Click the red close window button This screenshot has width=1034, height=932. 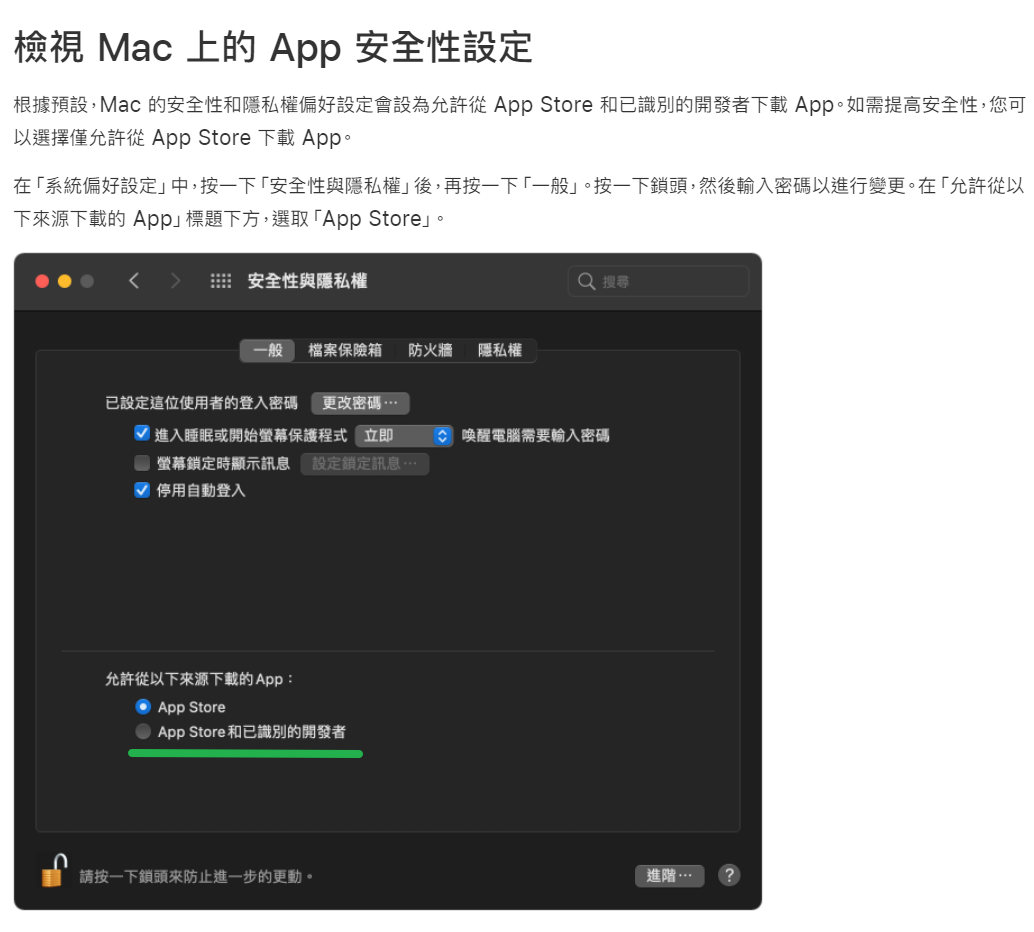42,281
